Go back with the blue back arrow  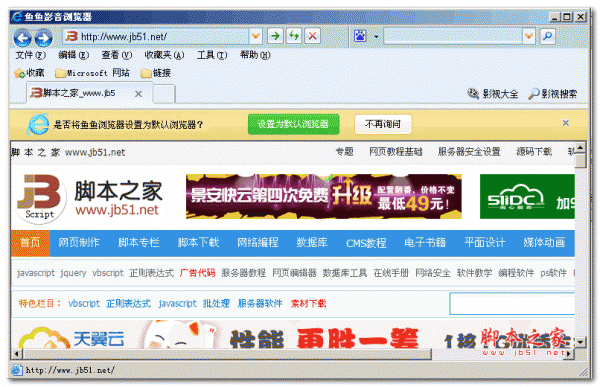tap(23, 38)
